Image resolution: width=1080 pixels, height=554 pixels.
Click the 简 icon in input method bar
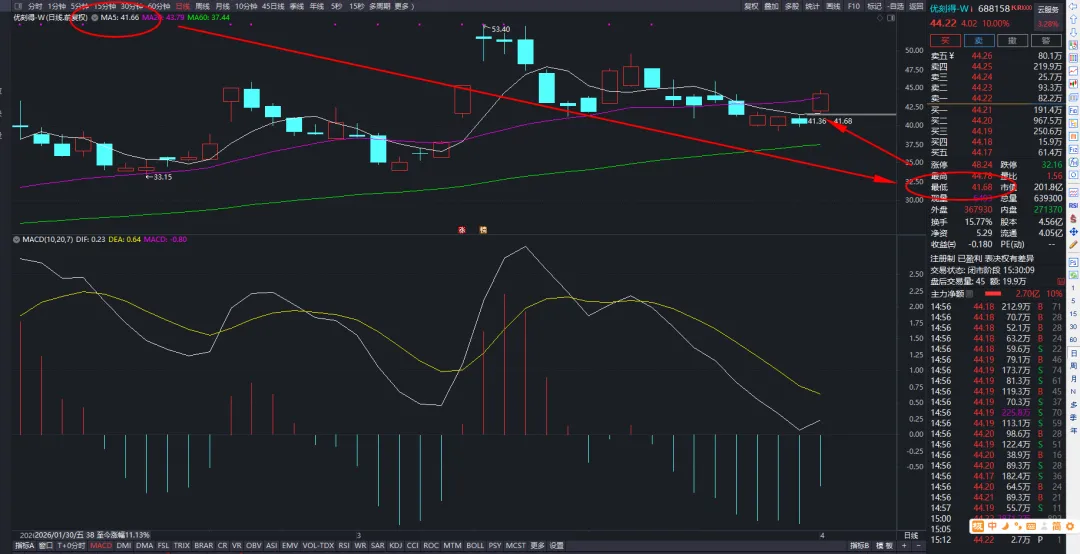click(x=1057, y=526)
